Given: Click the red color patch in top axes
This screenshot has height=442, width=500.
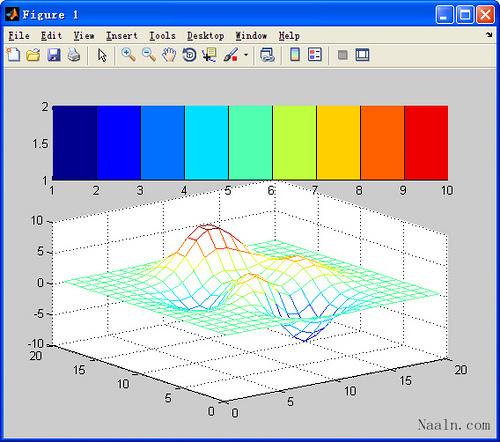Looking at the screenshot, I should 426,143.
